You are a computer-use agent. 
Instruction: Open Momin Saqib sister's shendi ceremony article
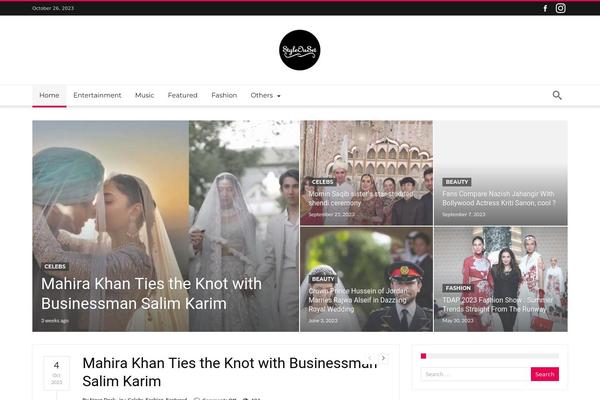pyautogui.click(x=361, y=198)
